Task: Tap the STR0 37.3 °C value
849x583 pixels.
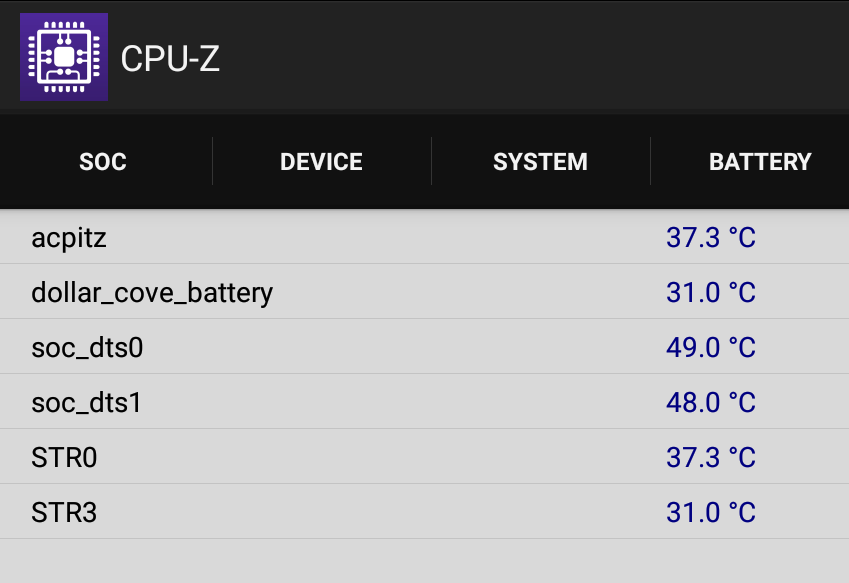Action: (710, 457)
